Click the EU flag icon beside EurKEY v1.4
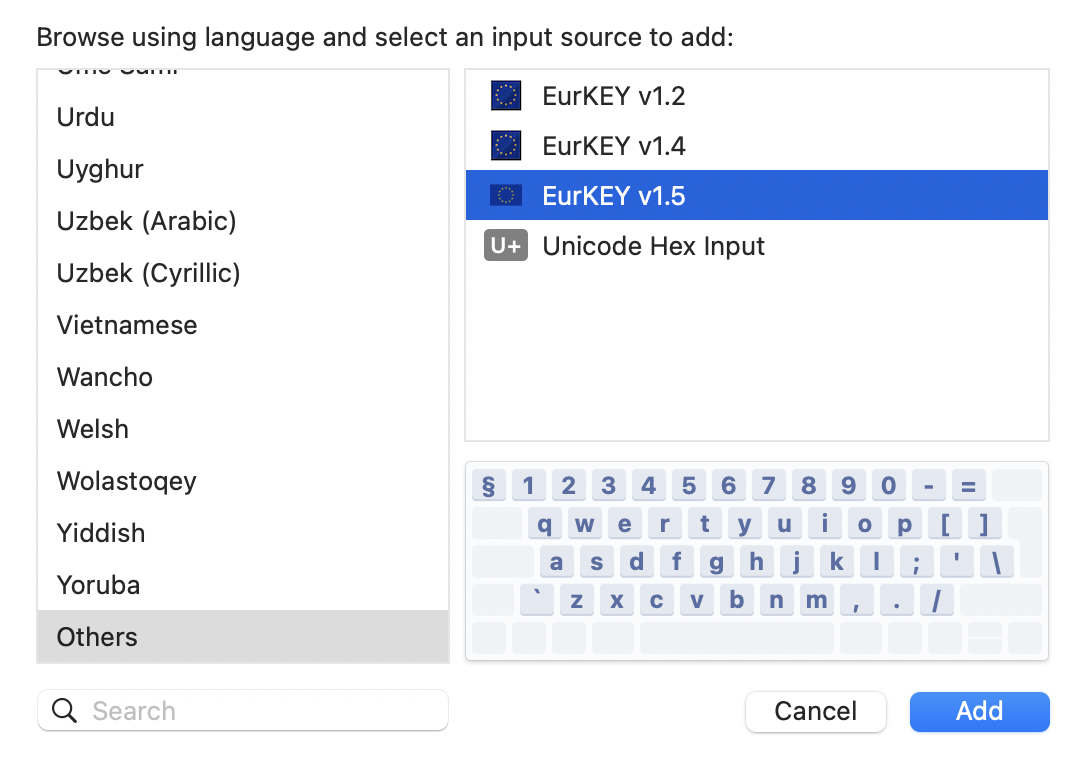1084x764 pixels. [505, 145]
